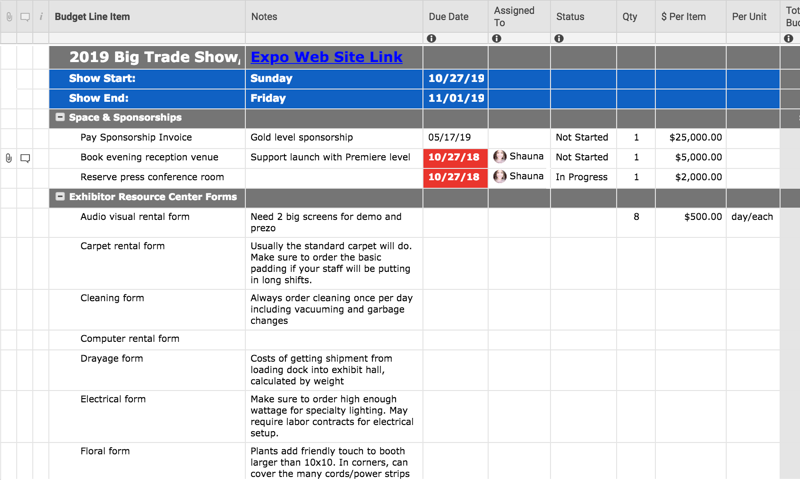Click Shauna's avatar in Reserve press conference row

point(500,176)
